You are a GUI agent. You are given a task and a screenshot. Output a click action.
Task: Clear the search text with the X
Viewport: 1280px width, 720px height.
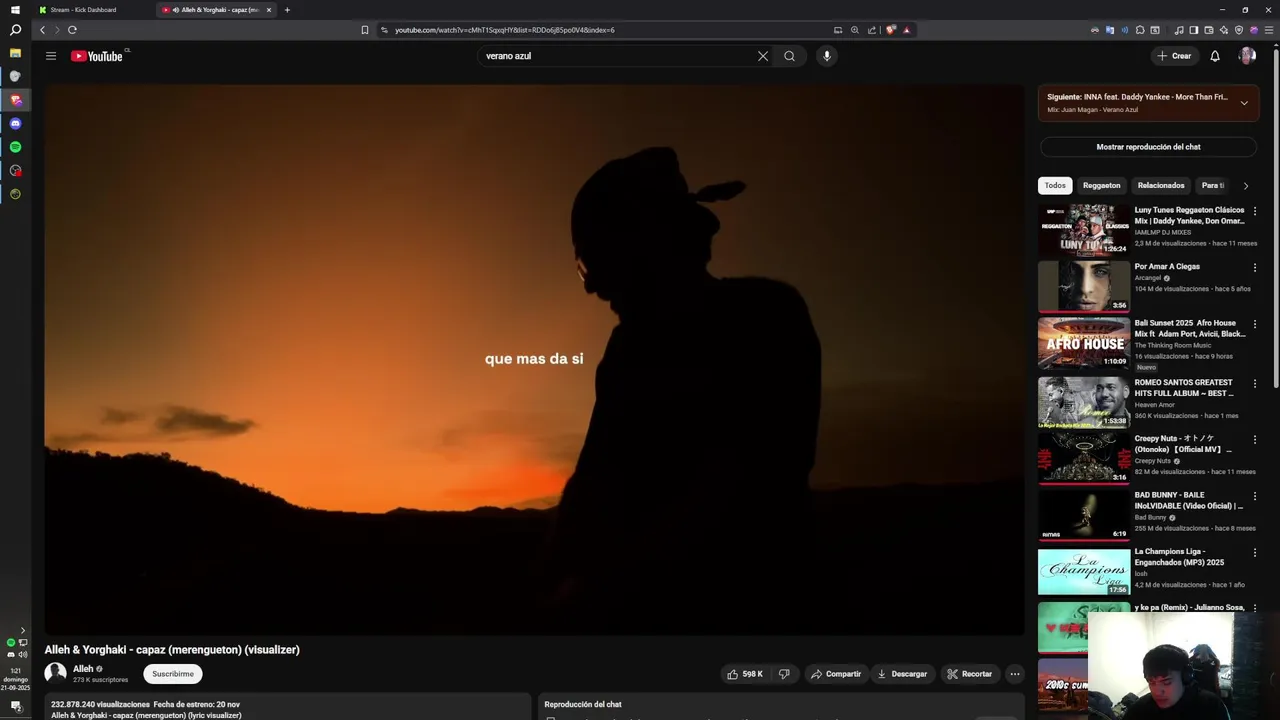pyautogui.click(x=763, y=56)
